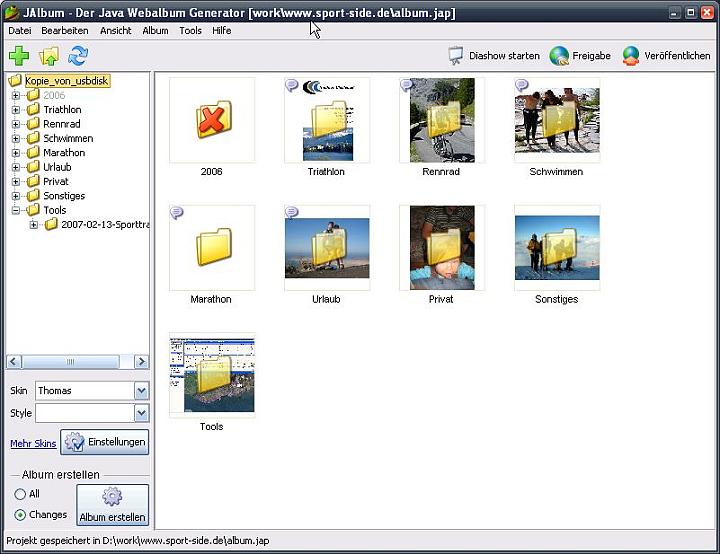This screenshot has height=554, width=720.
Task: Select Marathon in the folder tree
Action: (x=64, y=153)
